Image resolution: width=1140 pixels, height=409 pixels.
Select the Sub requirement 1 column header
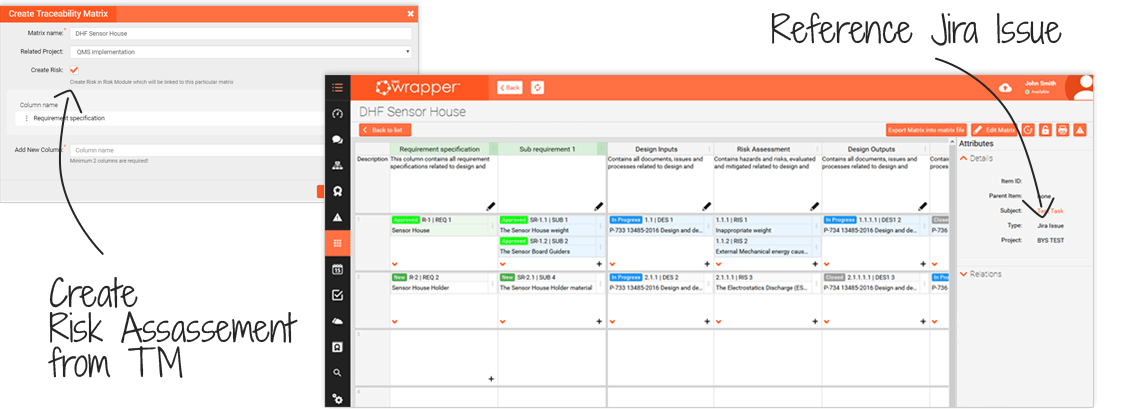click(552, 149)
